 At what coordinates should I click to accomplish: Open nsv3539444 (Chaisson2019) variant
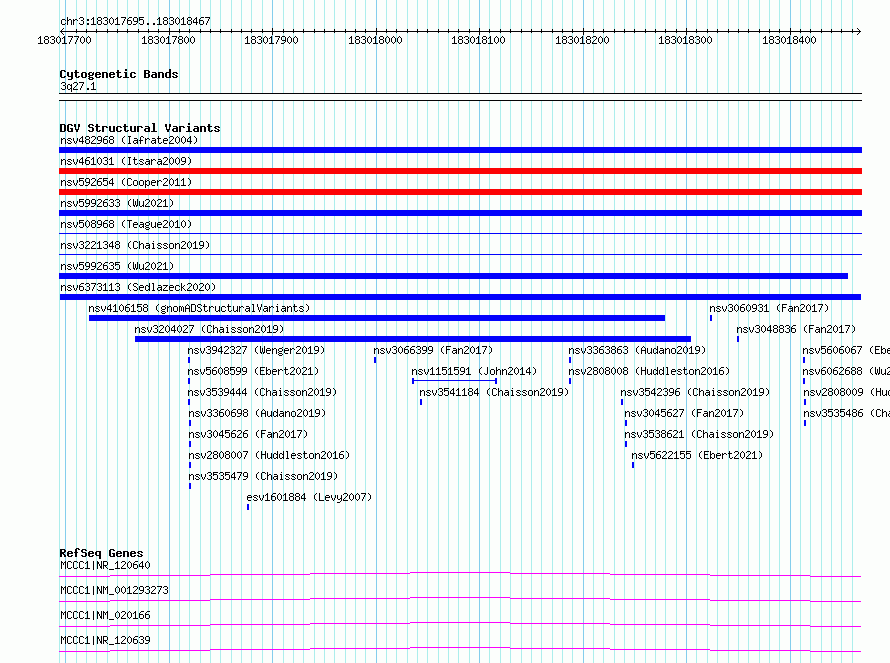point(262,392)
